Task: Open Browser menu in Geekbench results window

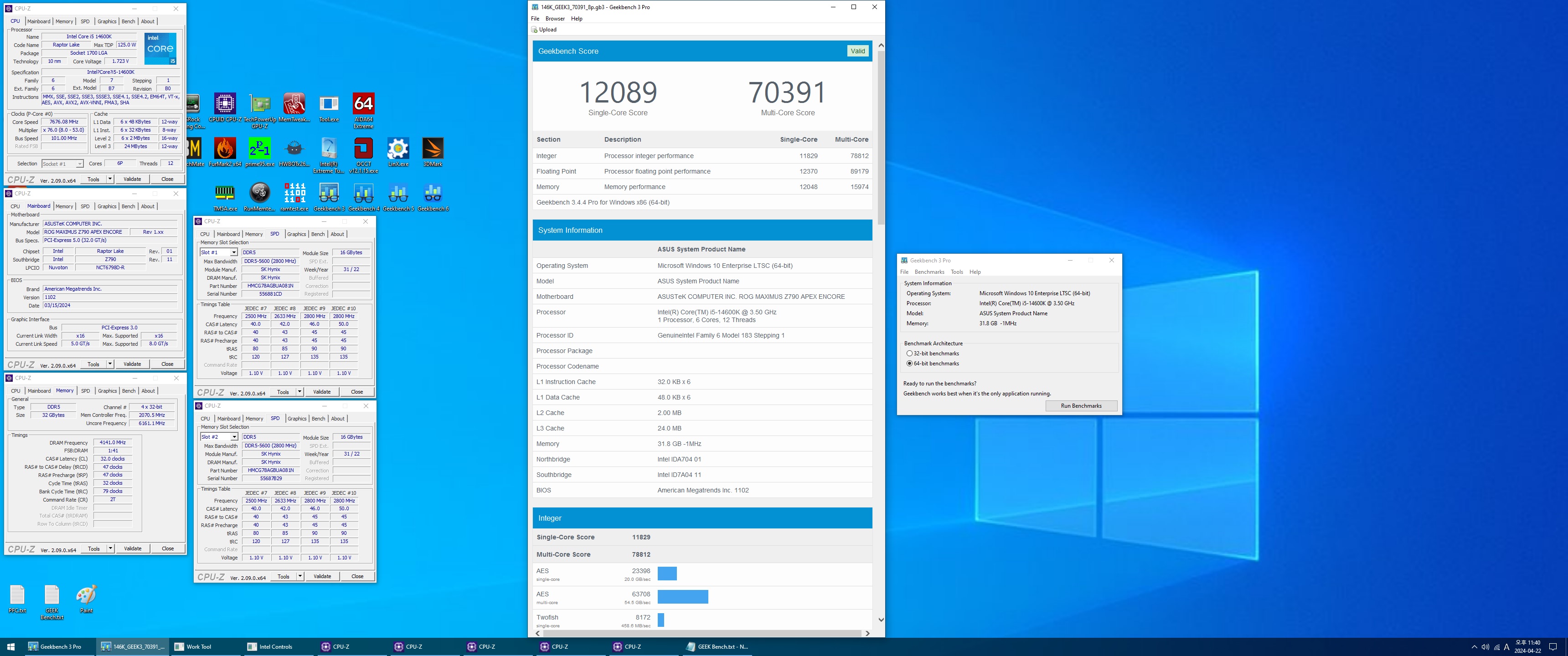Action: [555, 18]
